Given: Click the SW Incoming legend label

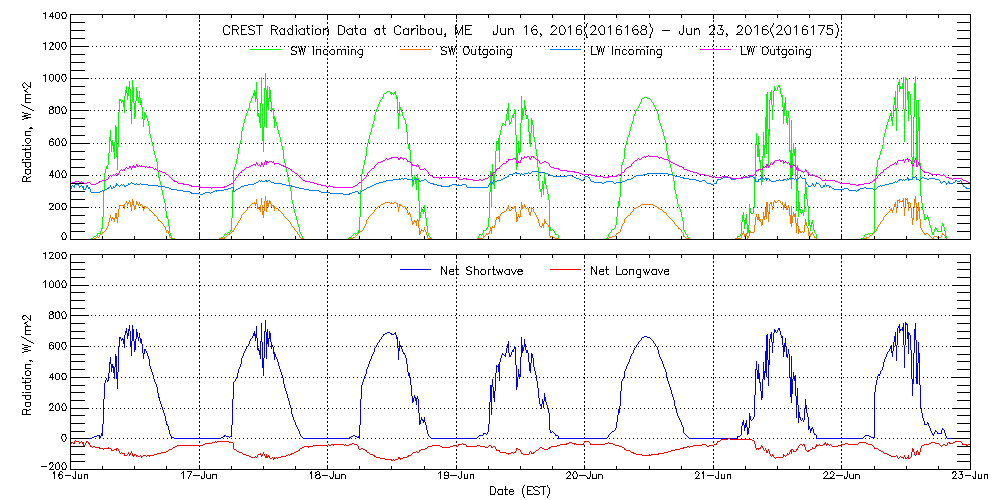Looking at the screenshot, I should (x=325, y=51).
